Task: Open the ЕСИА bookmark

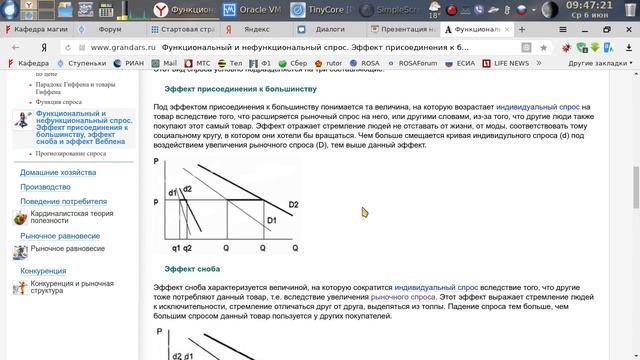Action: [x=460, y=63]
